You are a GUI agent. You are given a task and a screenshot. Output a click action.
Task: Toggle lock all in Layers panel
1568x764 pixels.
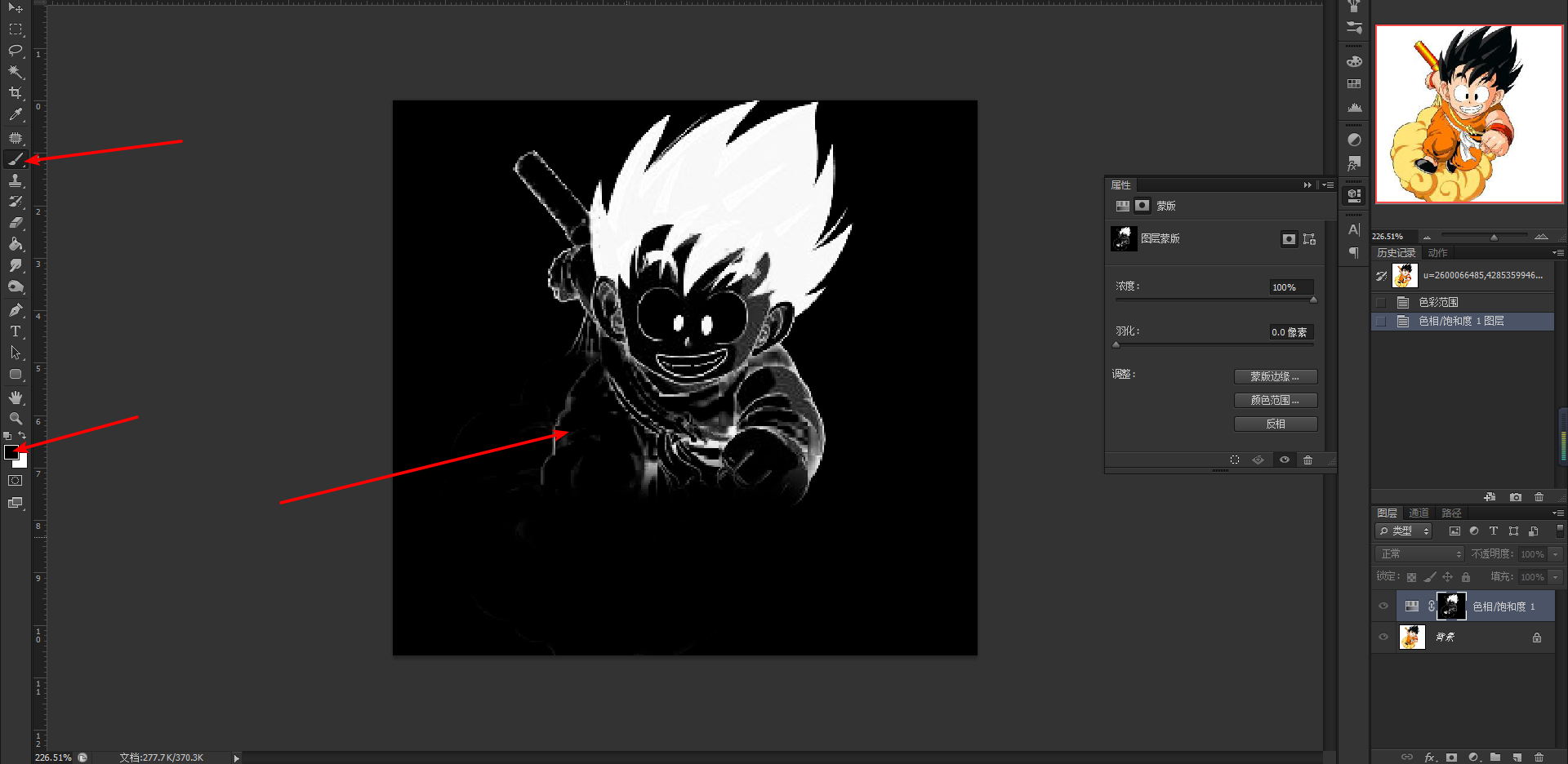[1466, 577]
